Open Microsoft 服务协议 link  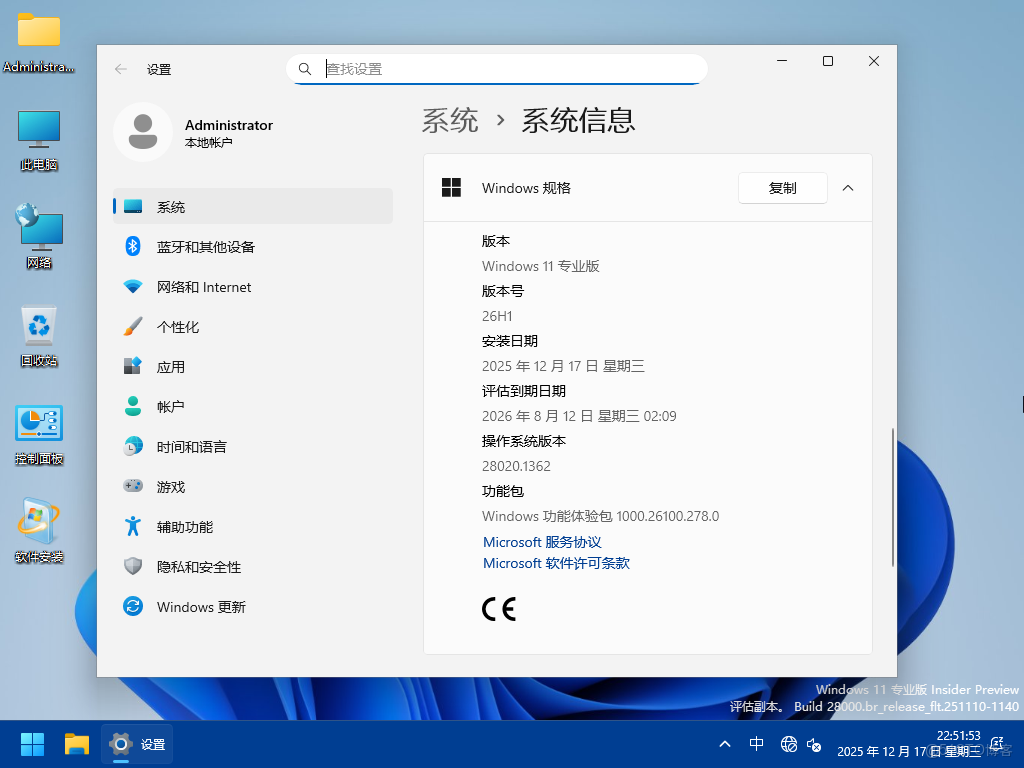point(542,542)
